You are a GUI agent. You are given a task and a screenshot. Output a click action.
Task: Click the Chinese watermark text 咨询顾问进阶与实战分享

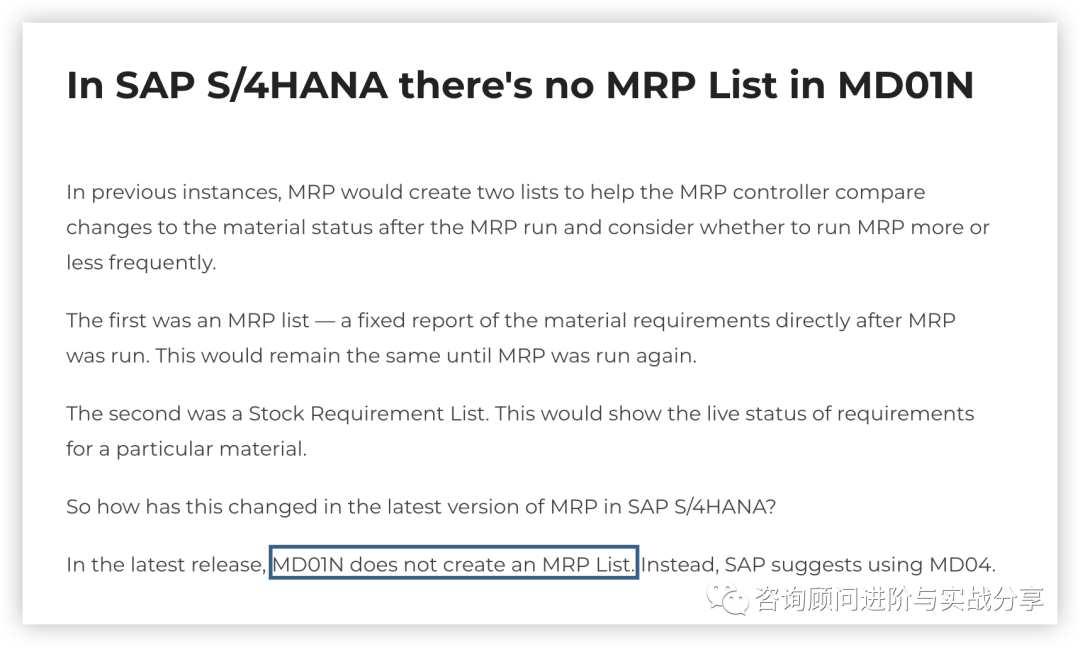pyautogui.click(x=900, y=599)
